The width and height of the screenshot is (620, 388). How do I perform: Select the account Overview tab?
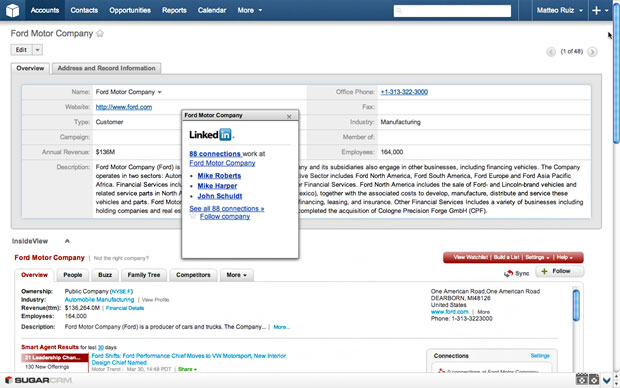30,68
